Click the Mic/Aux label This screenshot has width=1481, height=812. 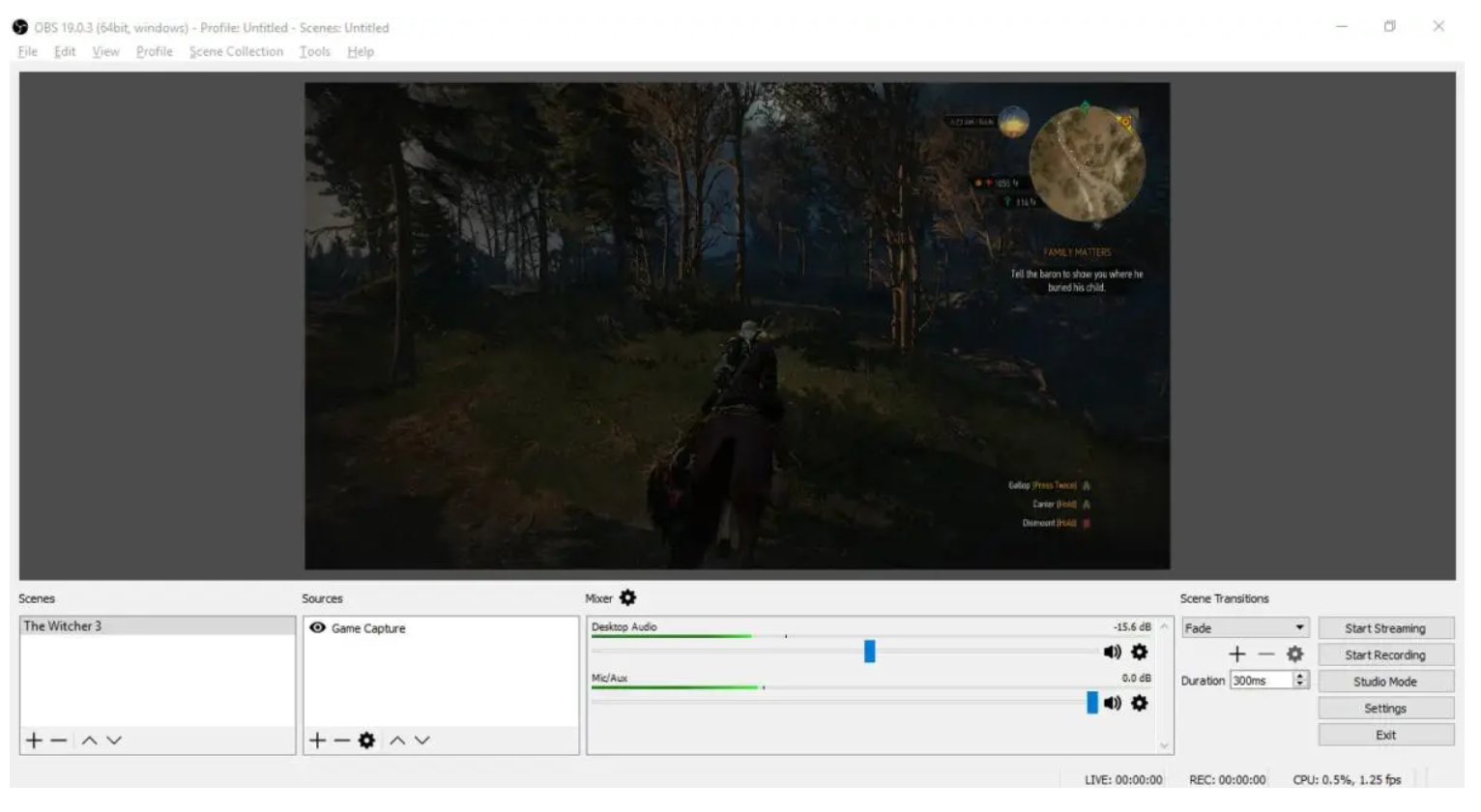click(610, 679)
